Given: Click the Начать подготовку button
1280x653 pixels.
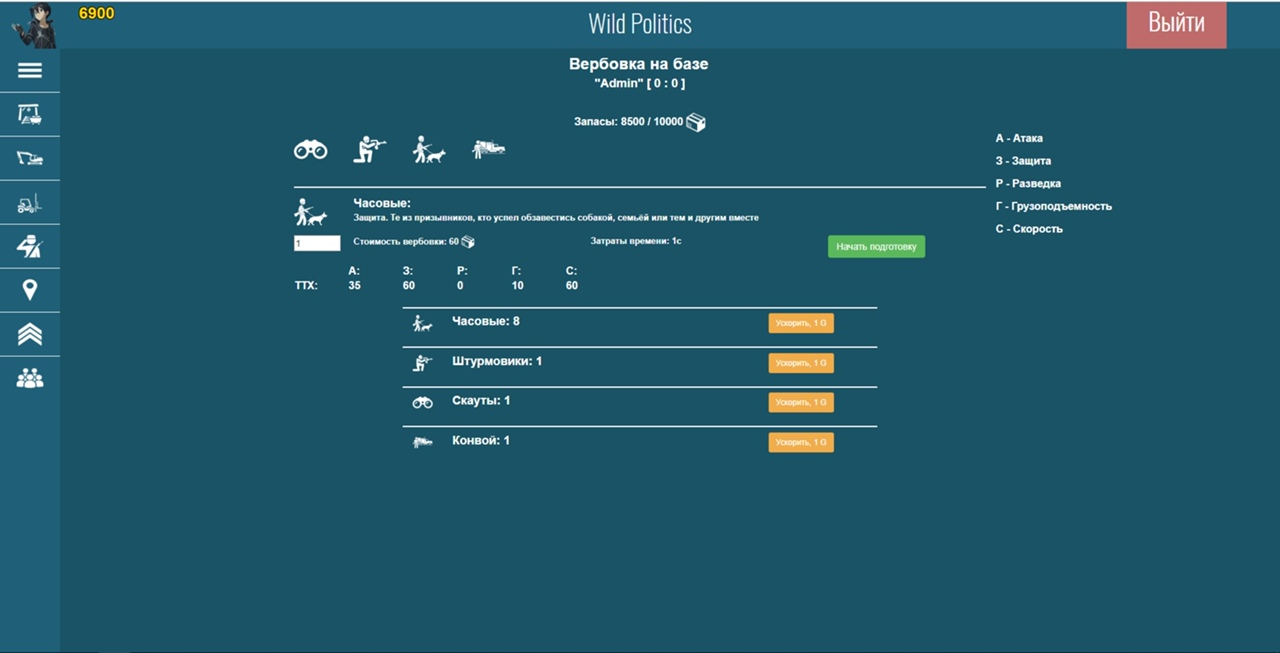Looking at the screenshot, I should coord(876,246).
